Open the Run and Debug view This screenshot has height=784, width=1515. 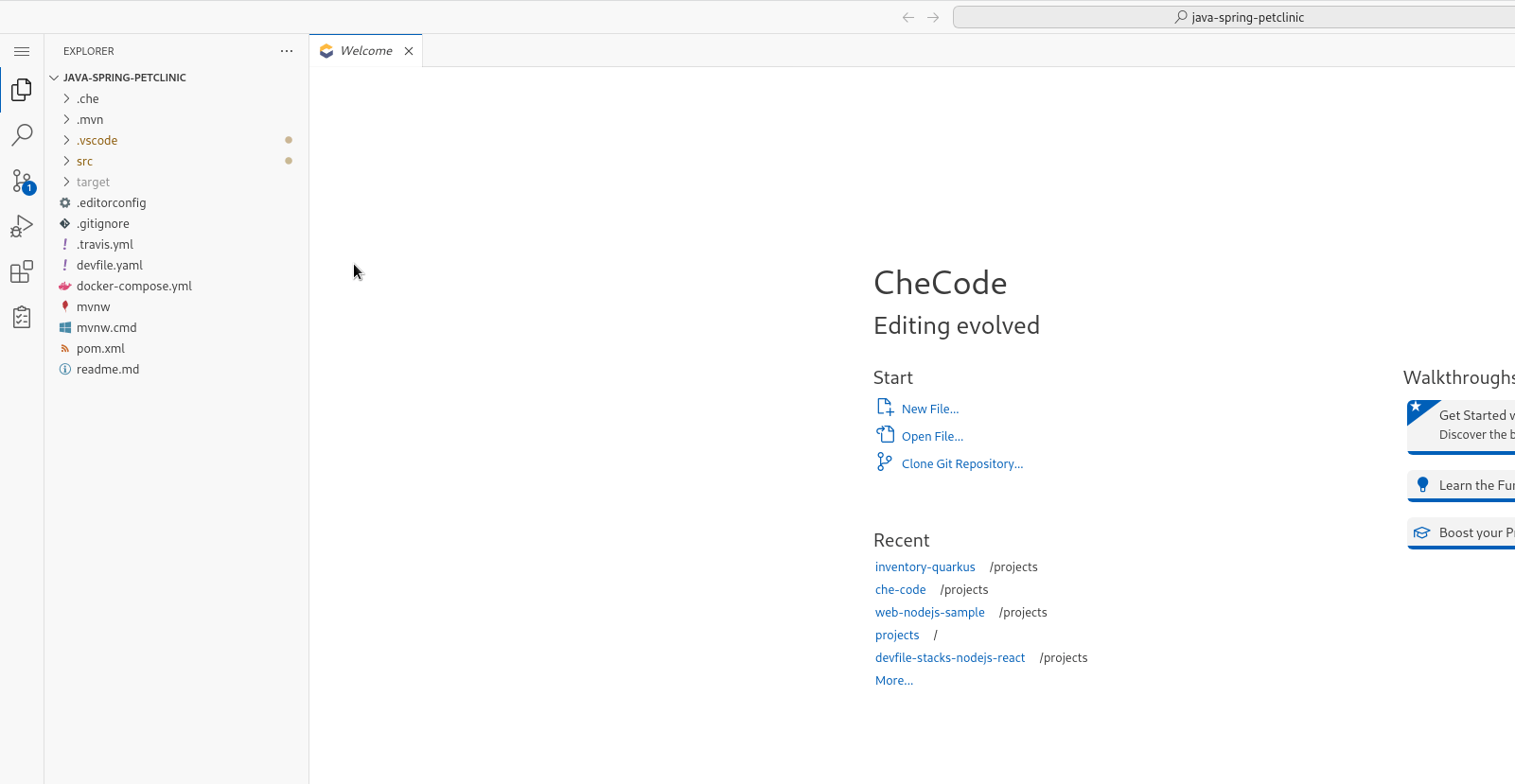[22, 226]
